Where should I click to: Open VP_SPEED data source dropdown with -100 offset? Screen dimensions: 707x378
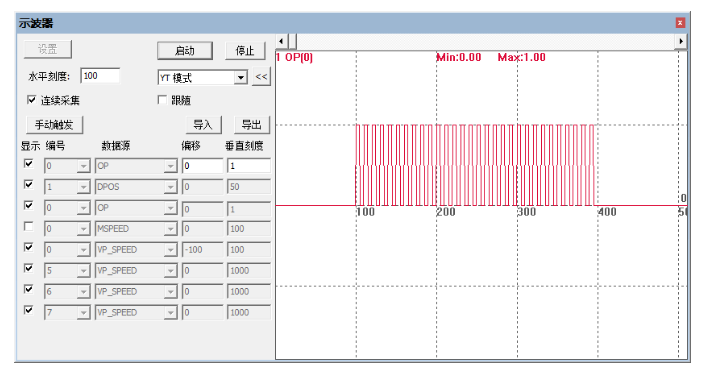pos(170,250)
